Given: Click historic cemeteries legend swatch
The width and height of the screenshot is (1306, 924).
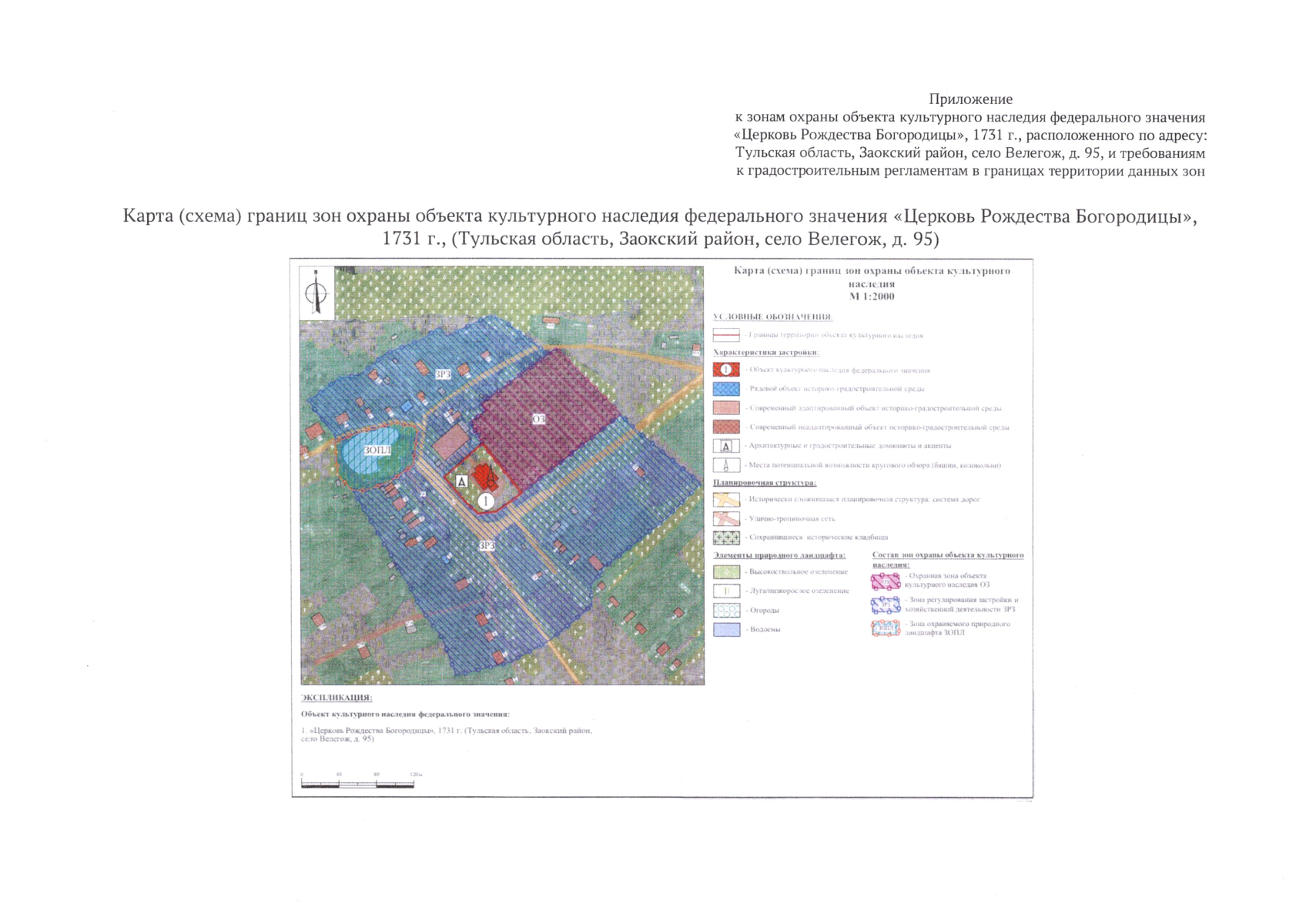Looking at the screenshot, I should point(726,537).
